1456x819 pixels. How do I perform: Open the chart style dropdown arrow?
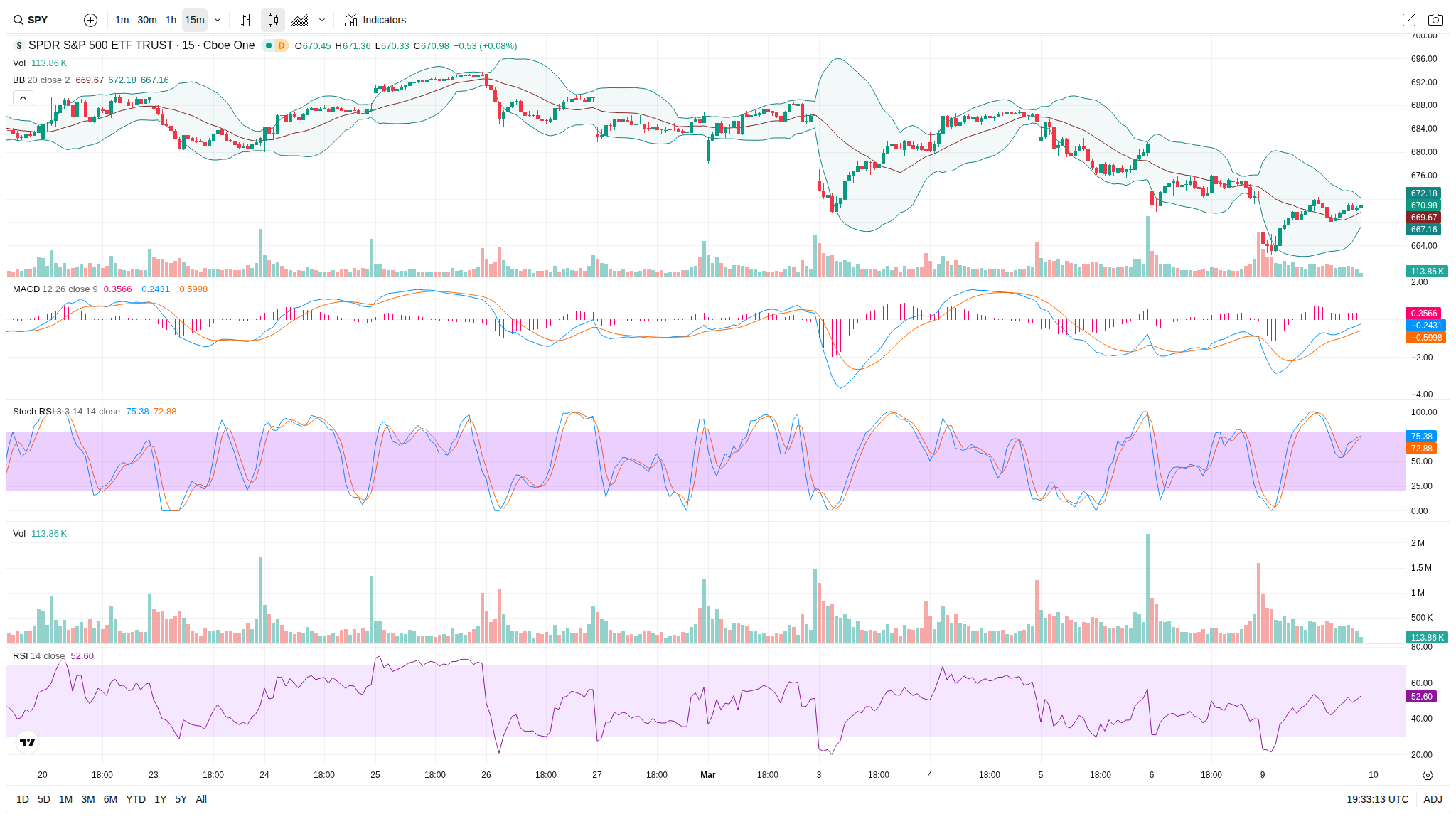point(322,20)
